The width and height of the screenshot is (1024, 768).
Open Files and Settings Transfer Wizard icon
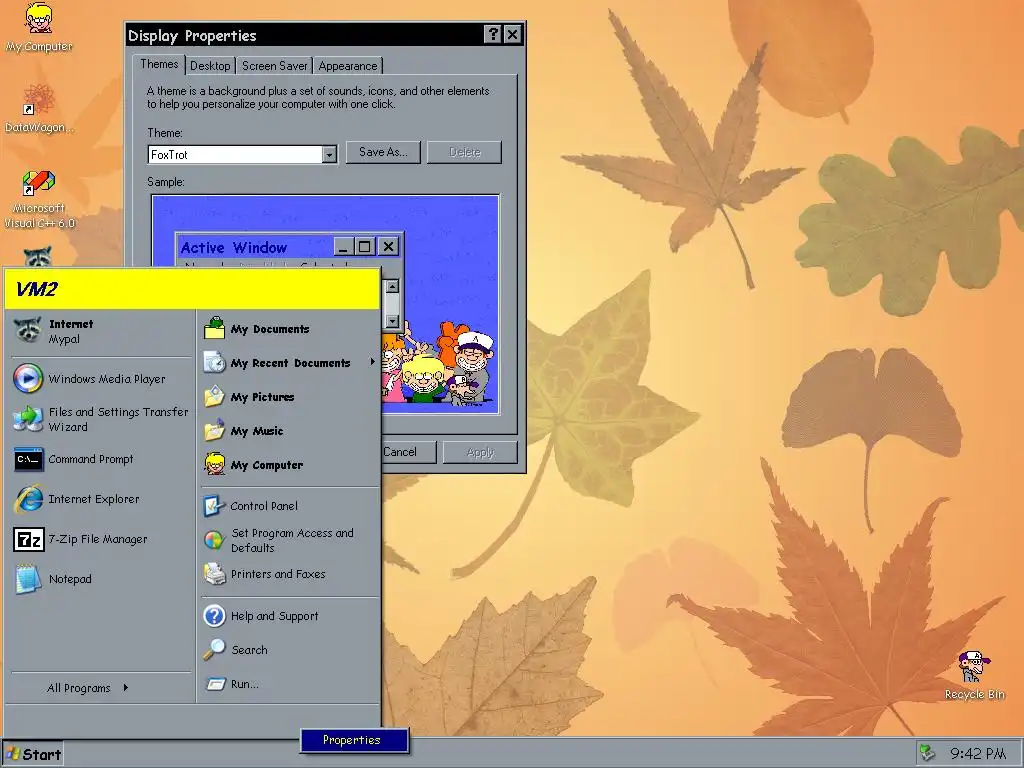28,419
